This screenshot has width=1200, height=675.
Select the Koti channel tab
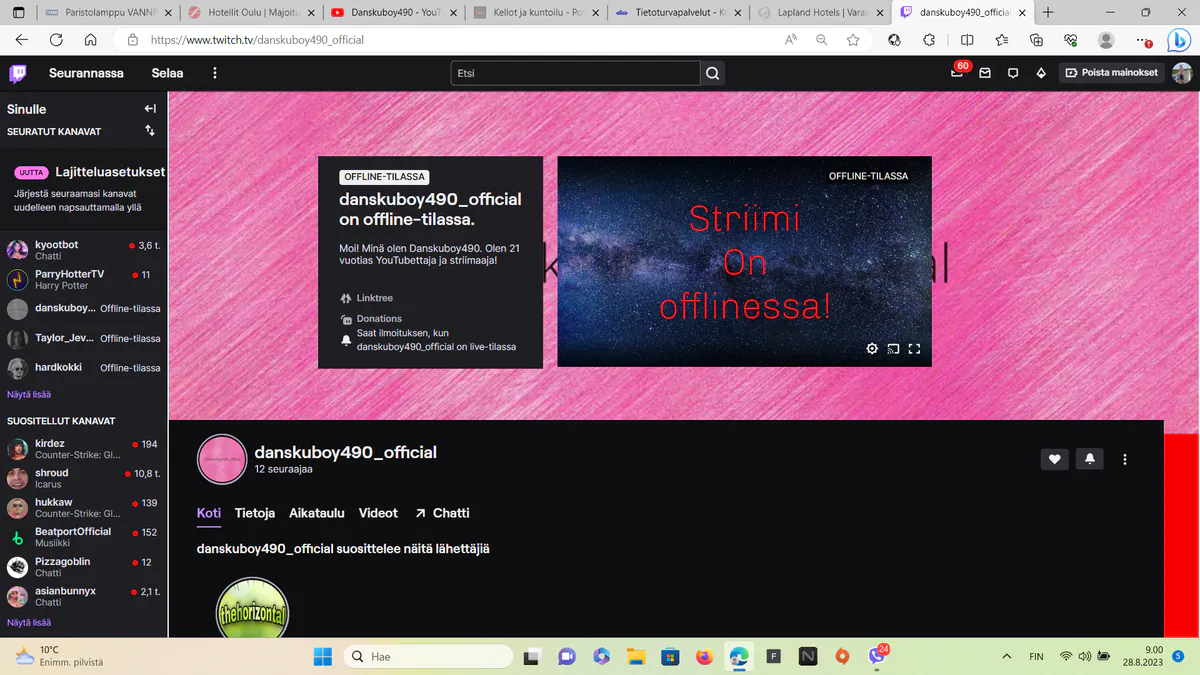point(209,513)
